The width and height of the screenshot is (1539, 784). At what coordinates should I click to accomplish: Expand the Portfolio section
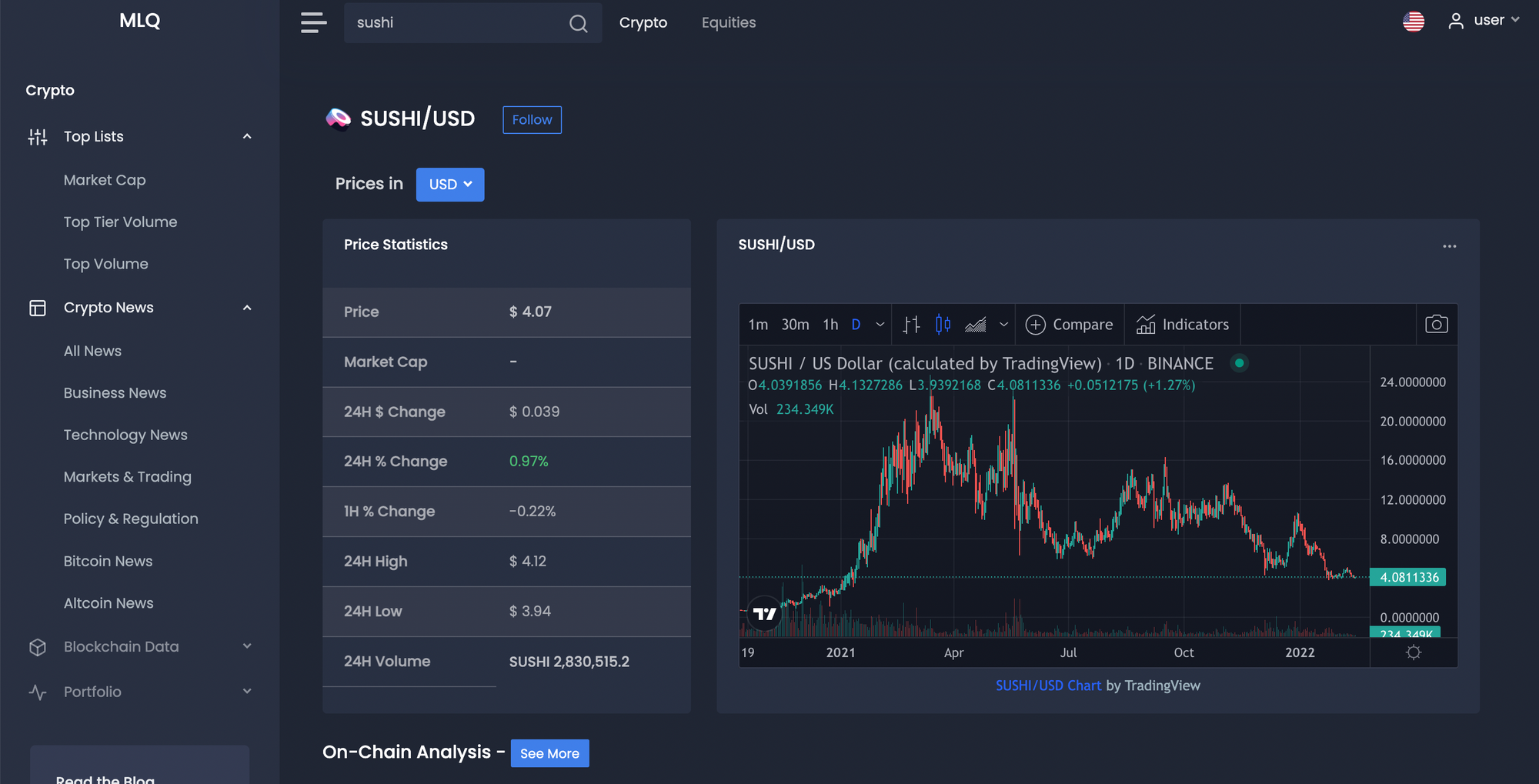(247, 691)
